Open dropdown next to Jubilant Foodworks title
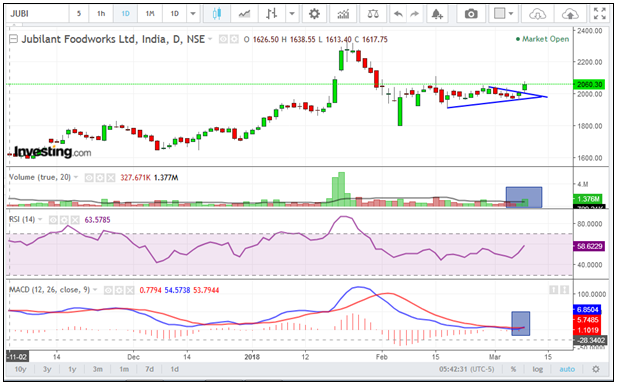The image size is (618, 386). coord(210,39)
